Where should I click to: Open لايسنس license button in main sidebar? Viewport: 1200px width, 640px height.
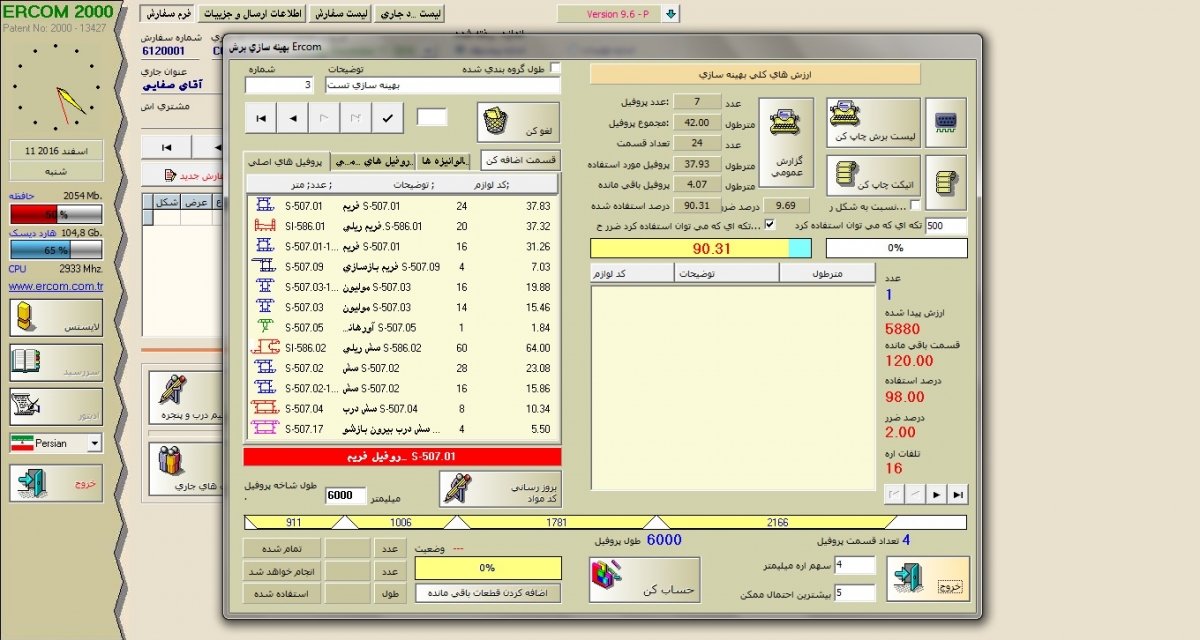pos(56,318)
